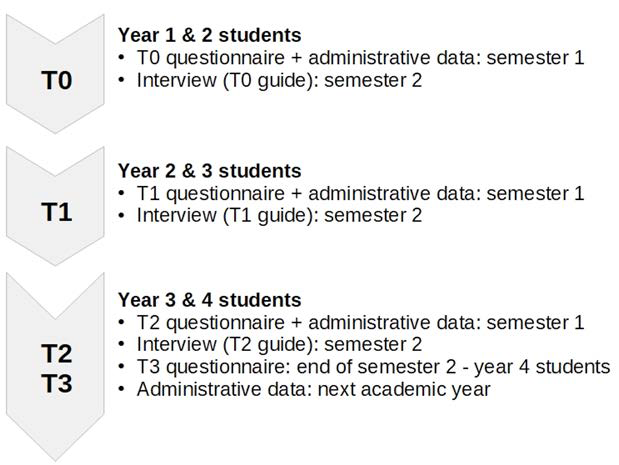Click the "Year 3 & 4 students" heading

point(209,300)
